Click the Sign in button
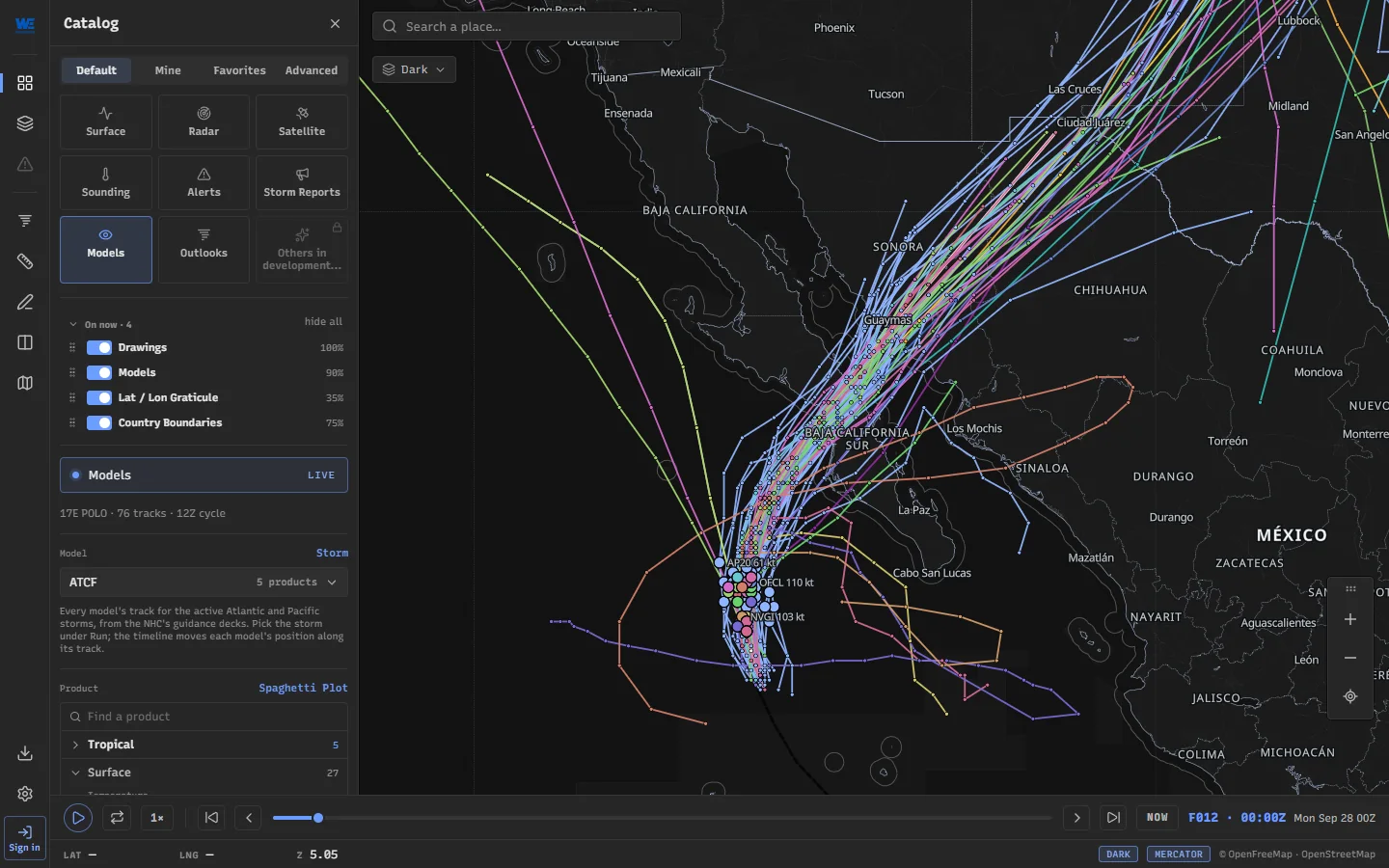1389x868 pixels. click(x=25, y=838)
